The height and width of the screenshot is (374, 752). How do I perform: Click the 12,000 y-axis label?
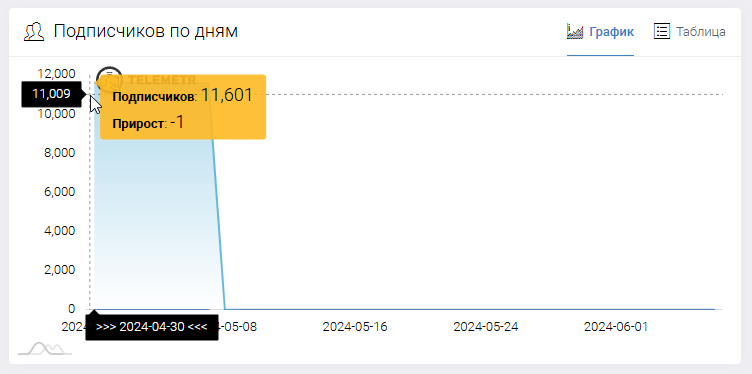(57, 73)
